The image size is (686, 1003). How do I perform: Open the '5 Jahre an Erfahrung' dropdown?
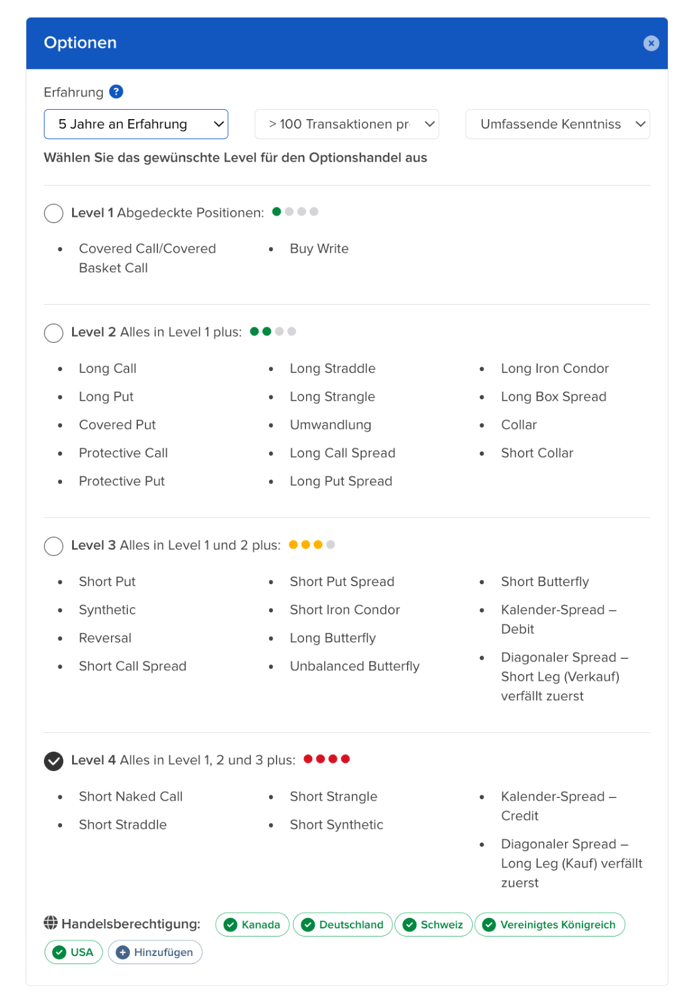[136, 124]
